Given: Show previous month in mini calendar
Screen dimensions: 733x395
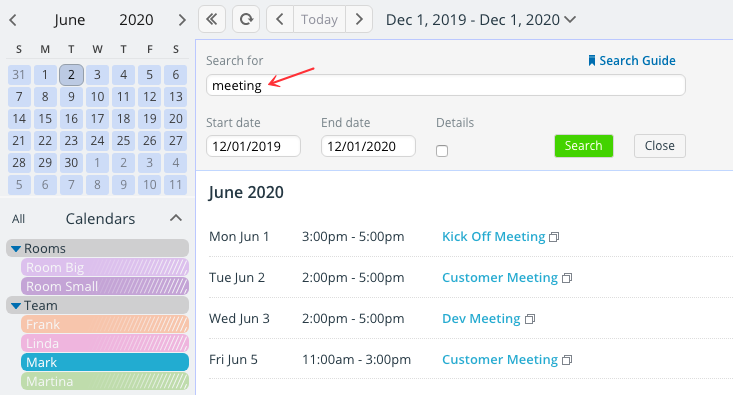Looking at the screenshot, I should point(13,20).
